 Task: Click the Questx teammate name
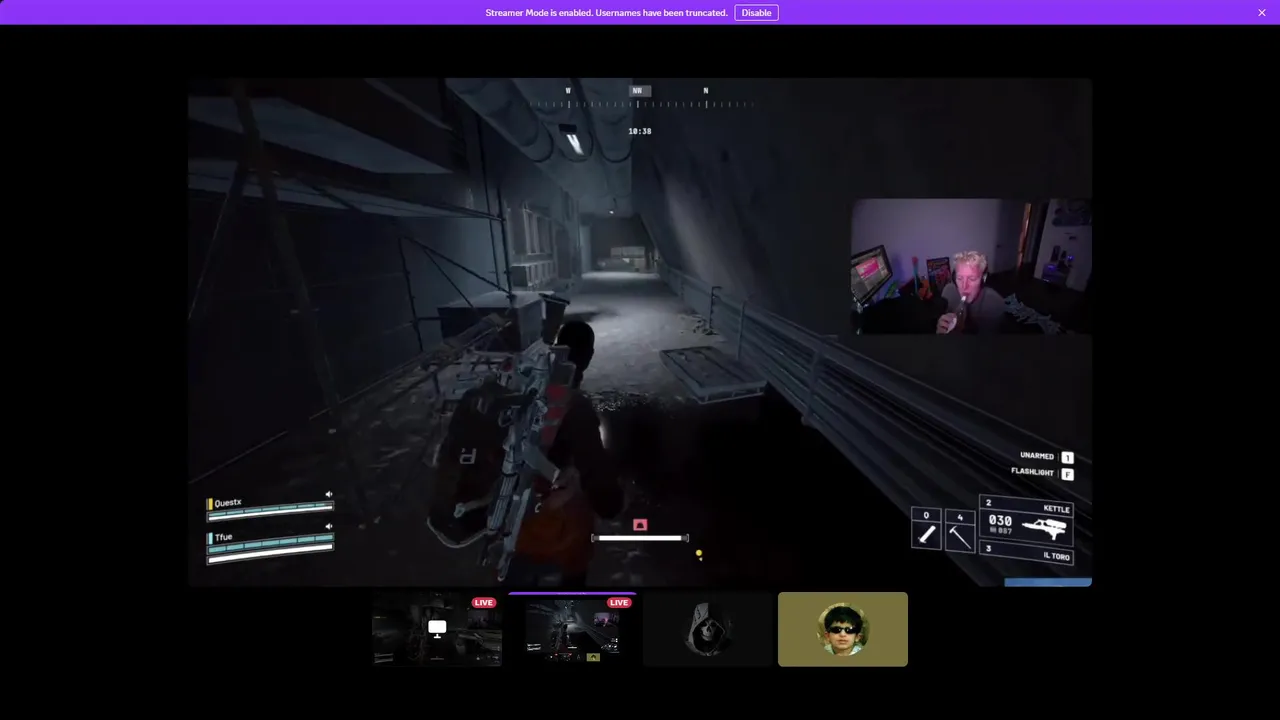click(x=228, y=503)
